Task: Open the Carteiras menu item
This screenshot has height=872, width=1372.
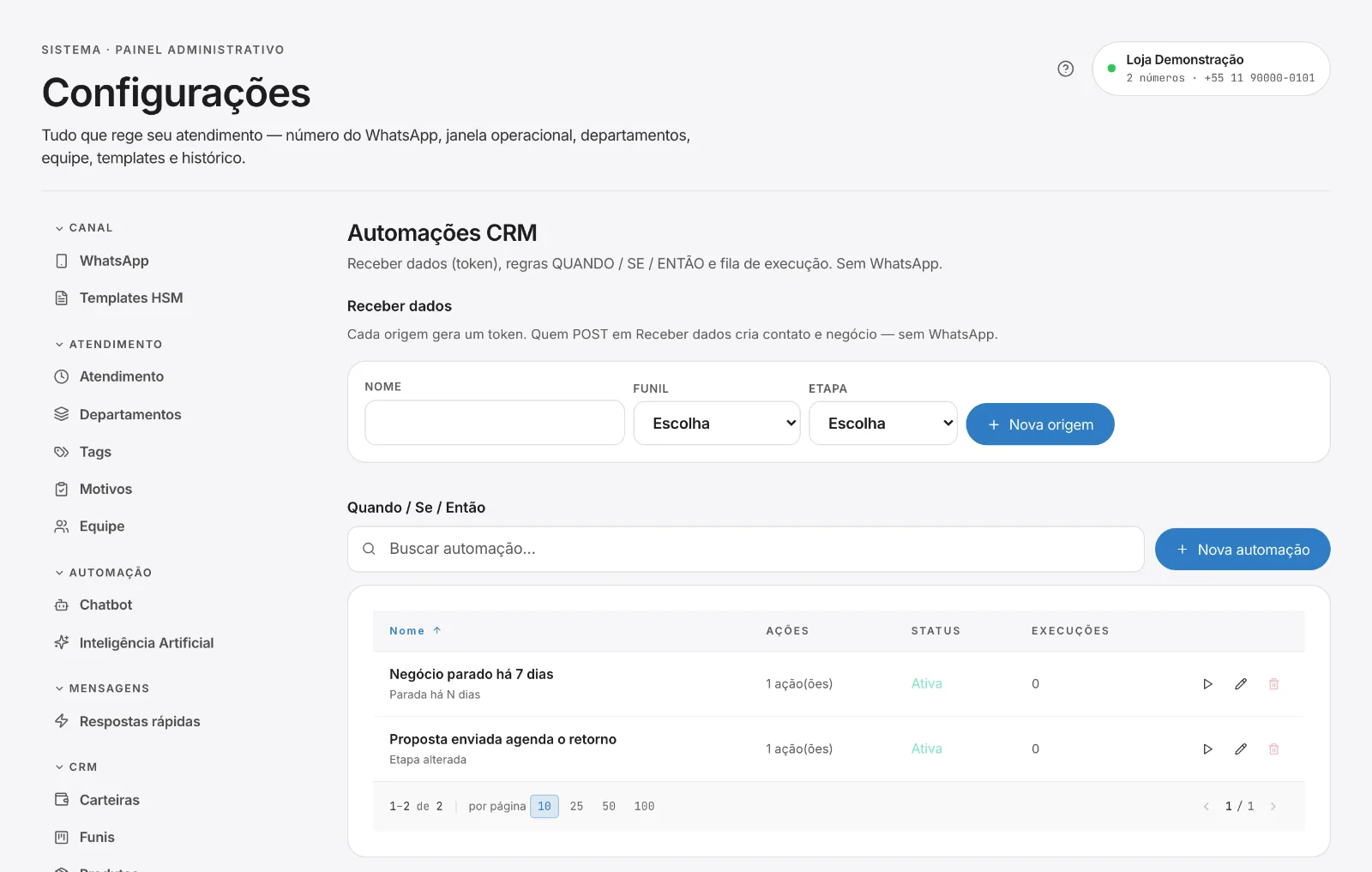Action: pos(110,800)
